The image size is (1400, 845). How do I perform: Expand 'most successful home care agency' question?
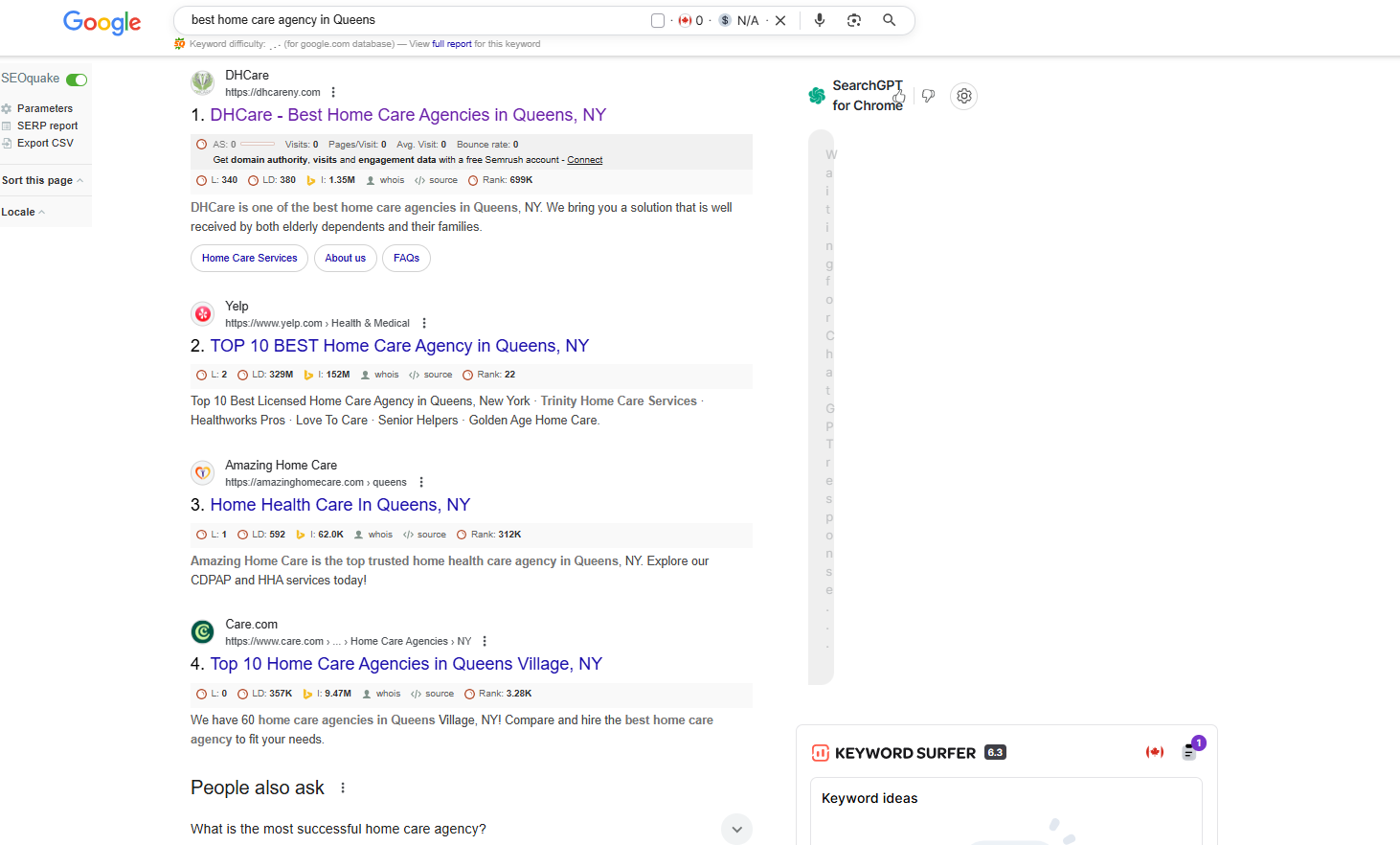pyautogui.click(x=735, y=829)
